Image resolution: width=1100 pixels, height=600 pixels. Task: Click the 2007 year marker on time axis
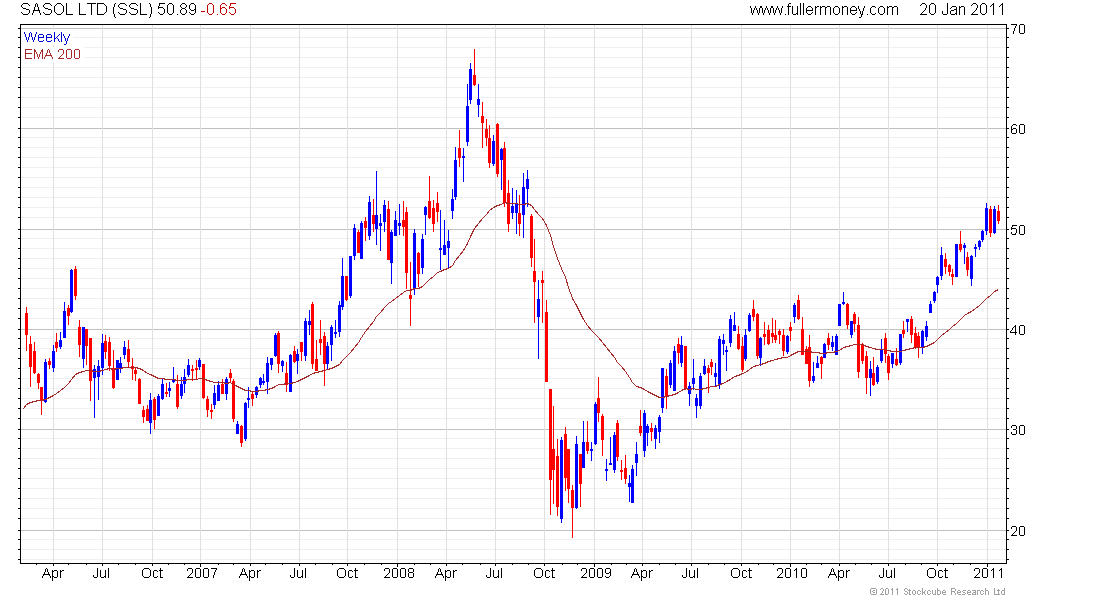[201, 573]
